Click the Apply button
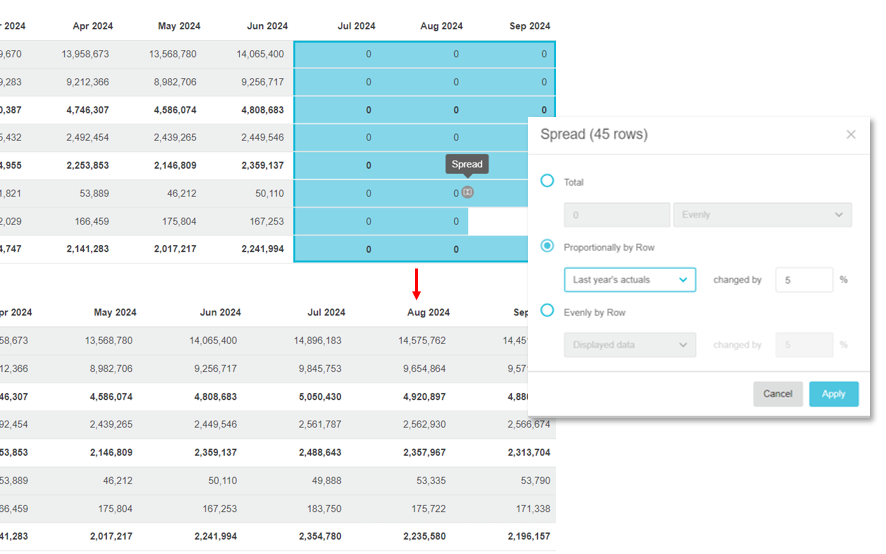Viewport: 886px width, 554px height. [833, 394]
